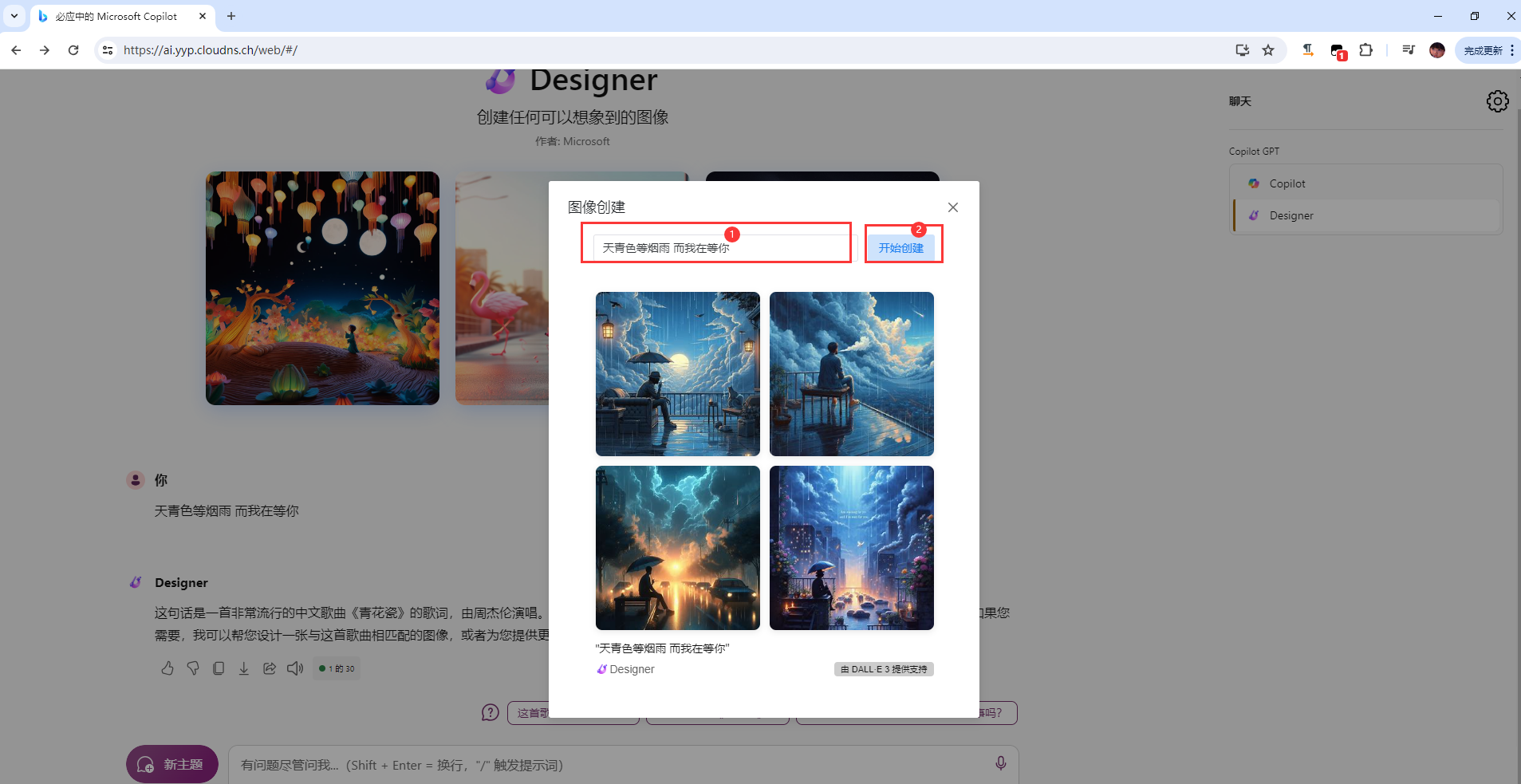Screen dimensions: 1521x784
Task: Open the generated image with car headlights
Action: (x=678, y=548)
